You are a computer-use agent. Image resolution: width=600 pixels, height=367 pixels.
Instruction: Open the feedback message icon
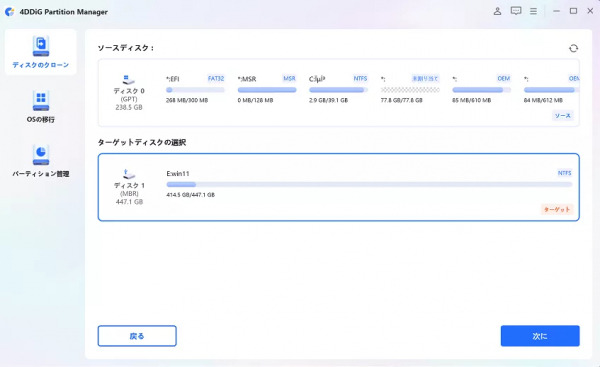pos(516,11)
